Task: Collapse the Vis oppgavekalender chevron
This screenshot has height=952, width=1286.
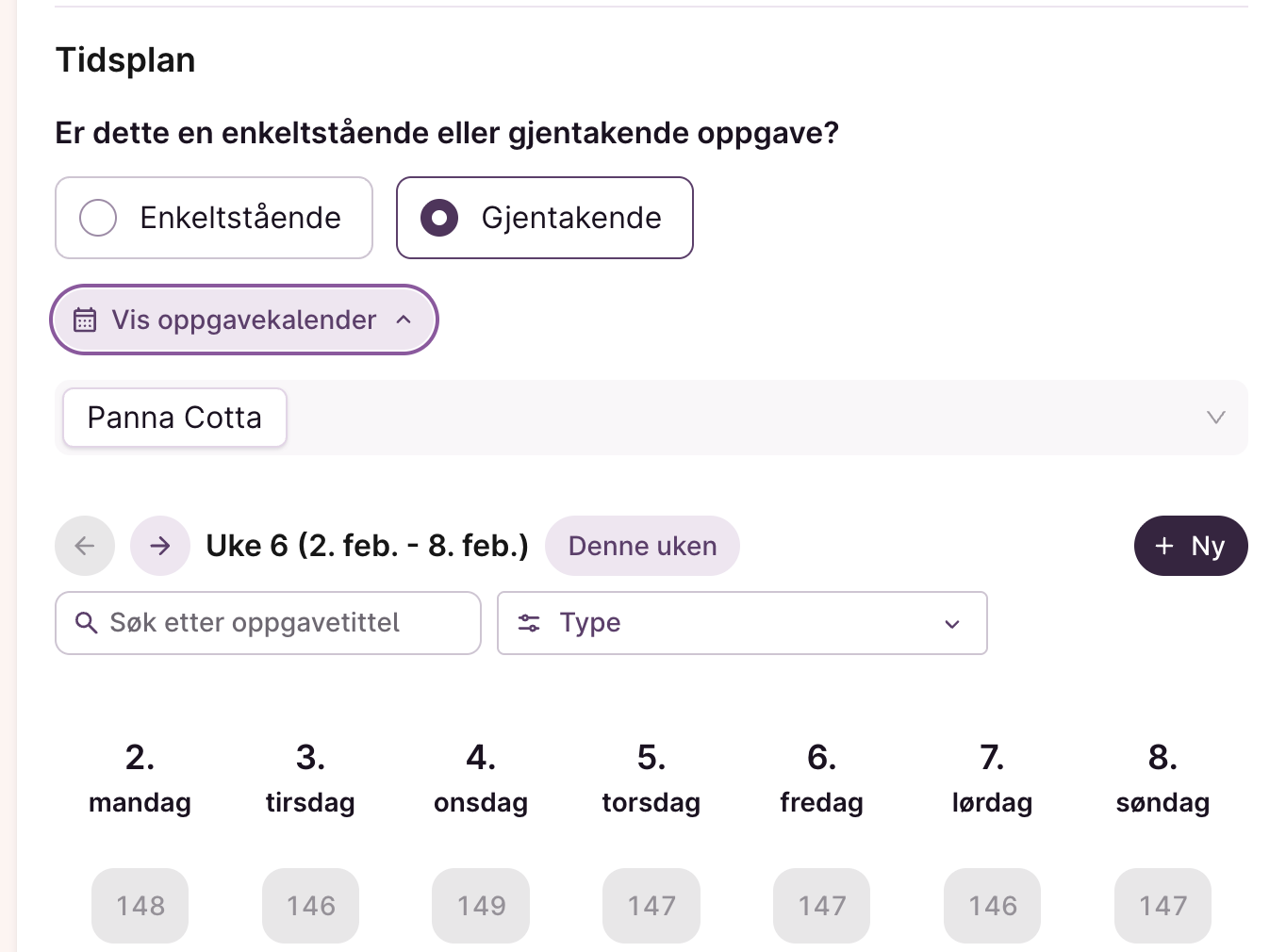Action: 404,320
